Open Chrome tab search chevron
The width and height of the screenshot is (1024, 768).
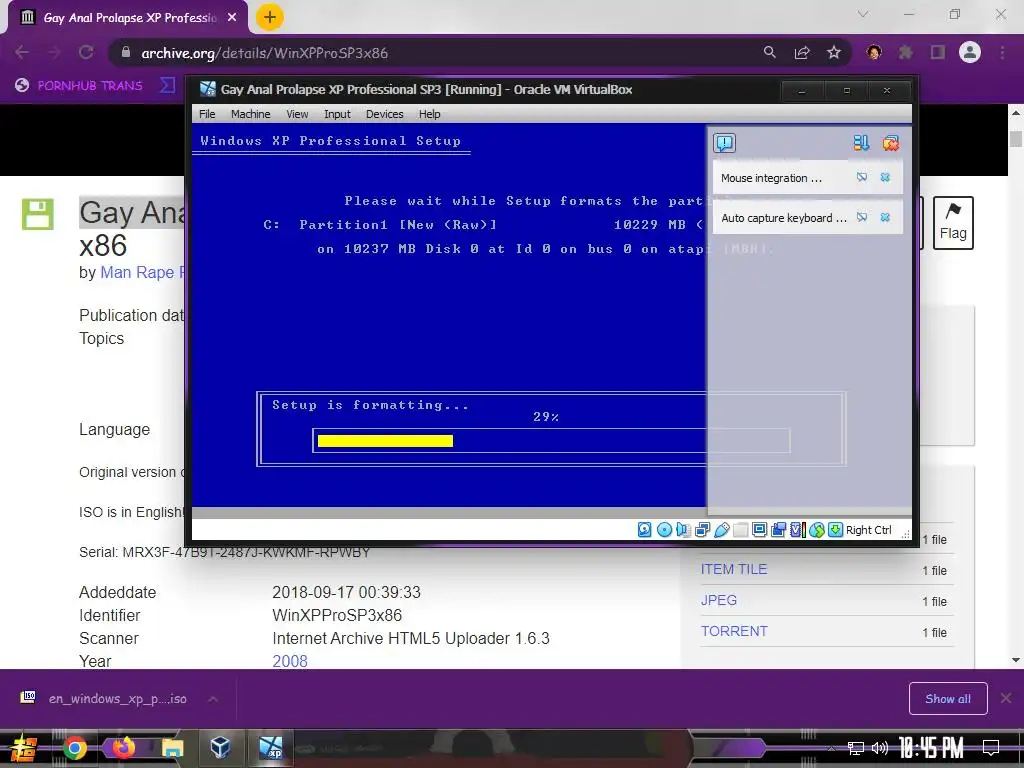pos(863,14)
